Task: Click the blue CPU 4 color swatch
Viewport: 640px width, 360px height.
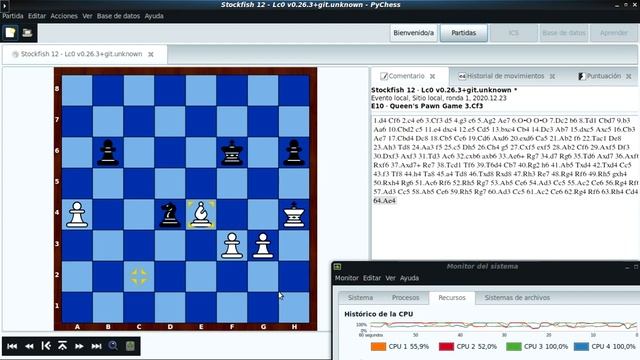Action: coord(581,347)
